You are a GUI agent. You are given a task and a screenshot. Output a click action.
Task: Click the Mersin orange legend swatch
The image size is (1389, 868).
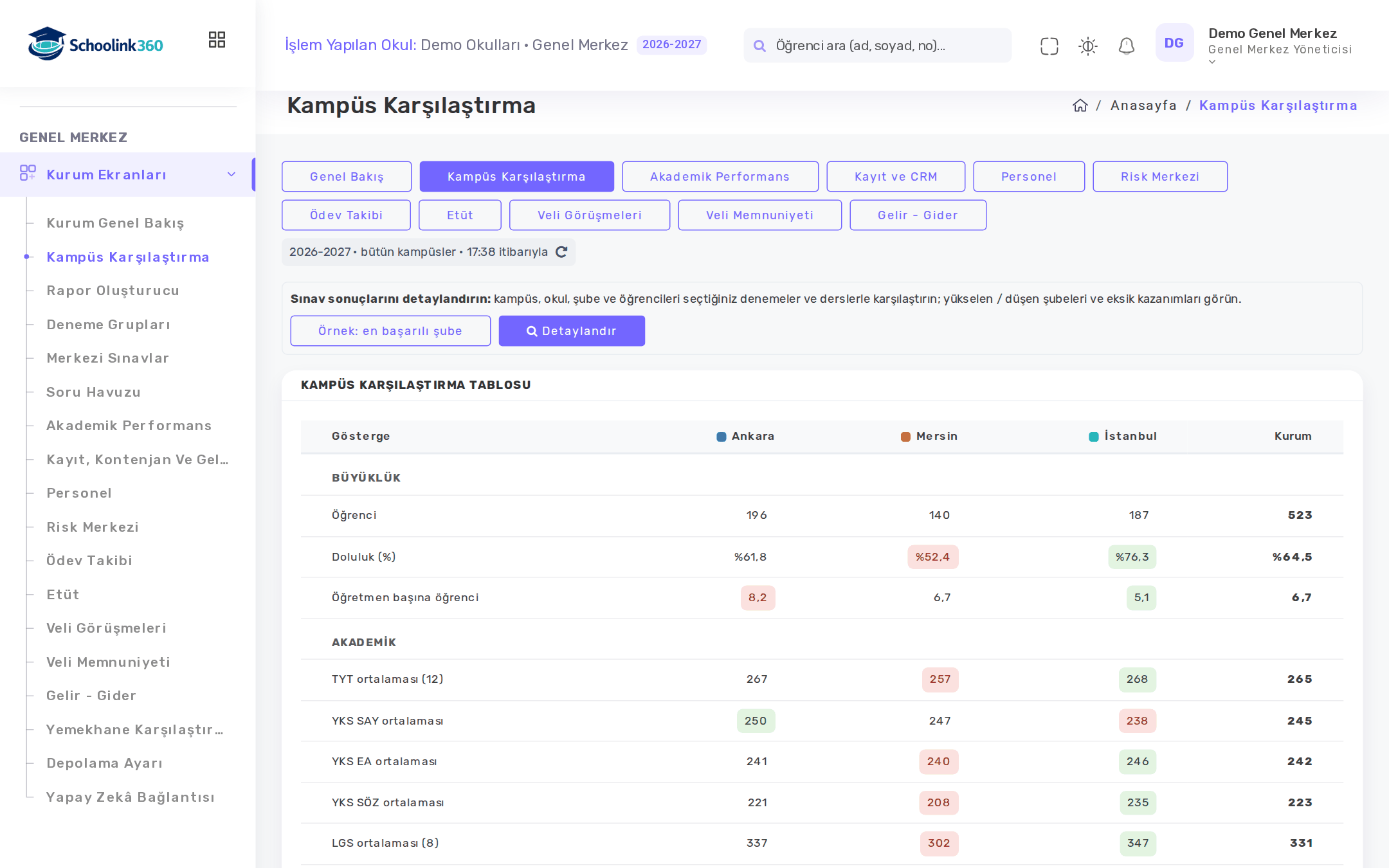pyautogui.click(x=905, y=437)
